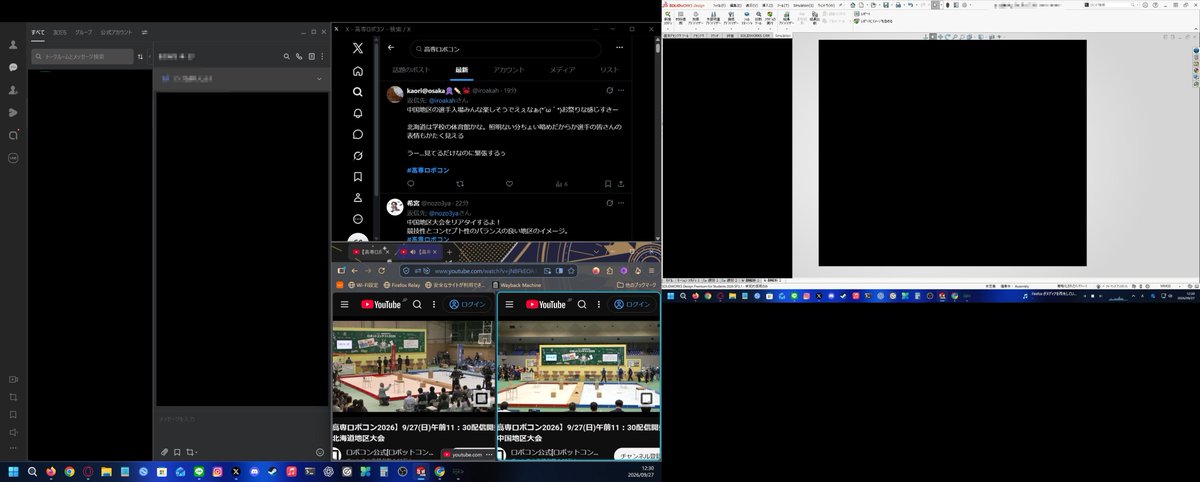Open the Grok icon in X sidebar
Image resolution: width=1200 pixels, height=482 pixels.
pyautogui.click(x=358, y=155)
